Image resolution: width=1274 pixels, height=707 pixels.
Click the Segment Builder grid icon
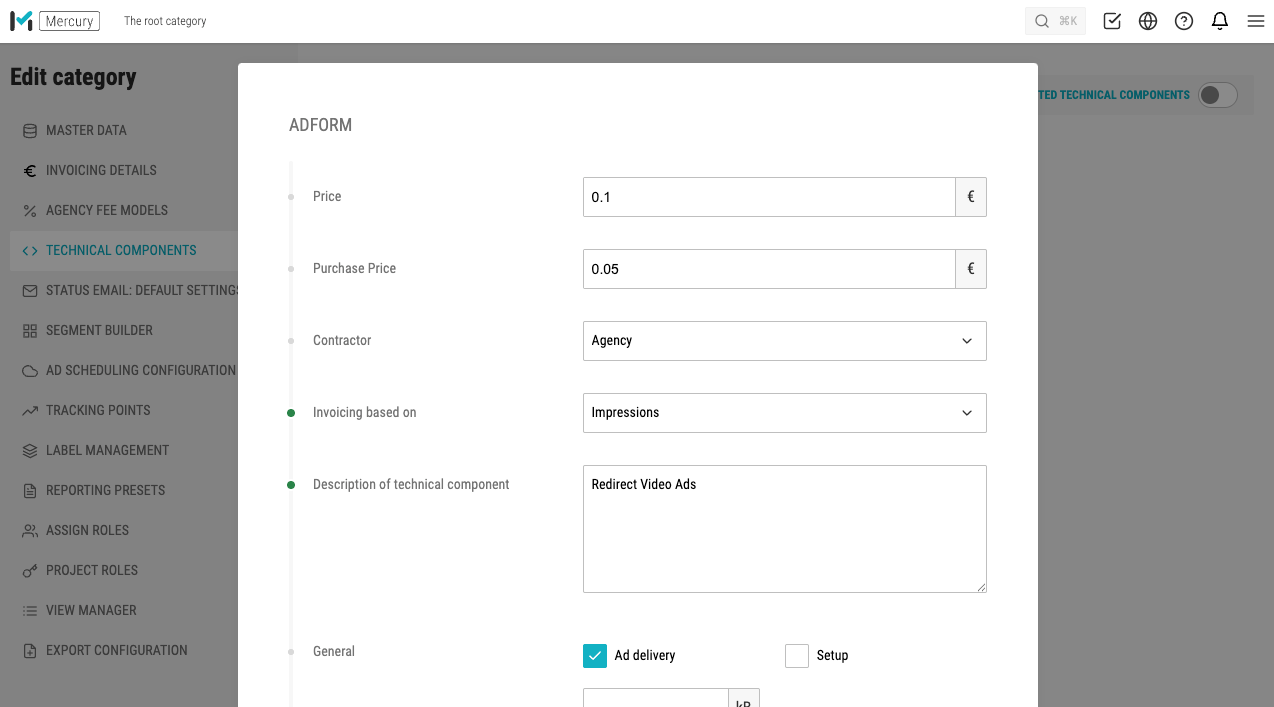pos(30,330)
